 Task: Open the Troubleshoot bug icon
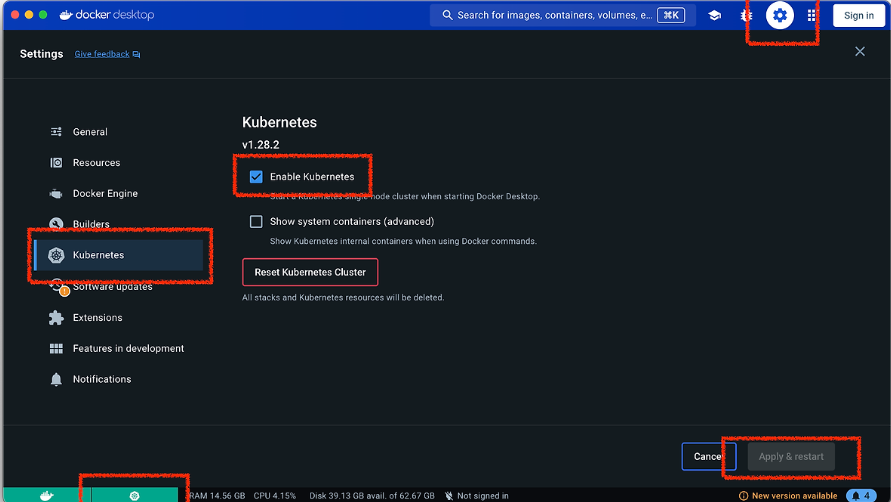click(x=746, y=15)
